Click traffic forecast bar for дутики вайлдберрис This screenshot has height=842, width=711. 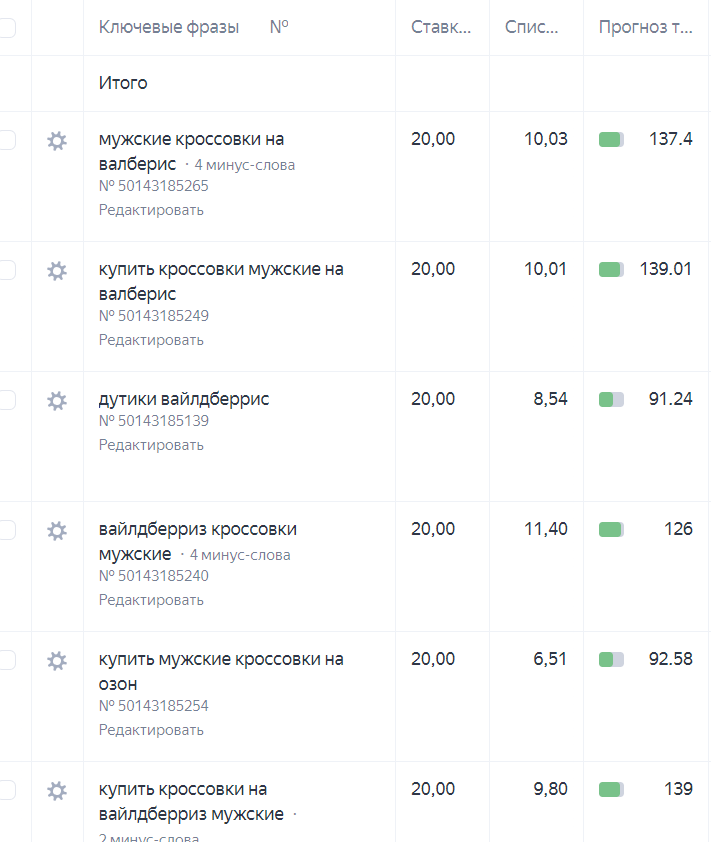click(611, 400)
